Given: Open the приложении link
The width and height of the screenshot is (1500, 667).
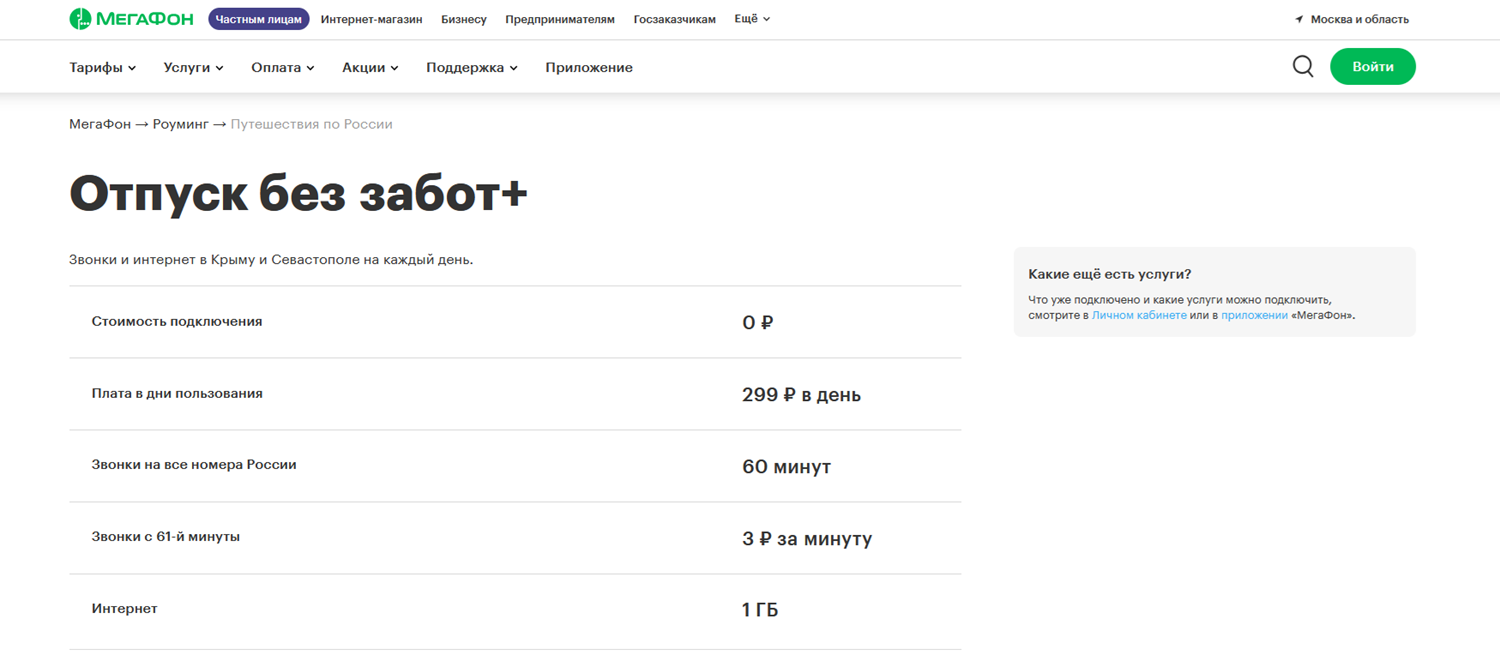Looking at the screenshot, I should (1254, 315).
